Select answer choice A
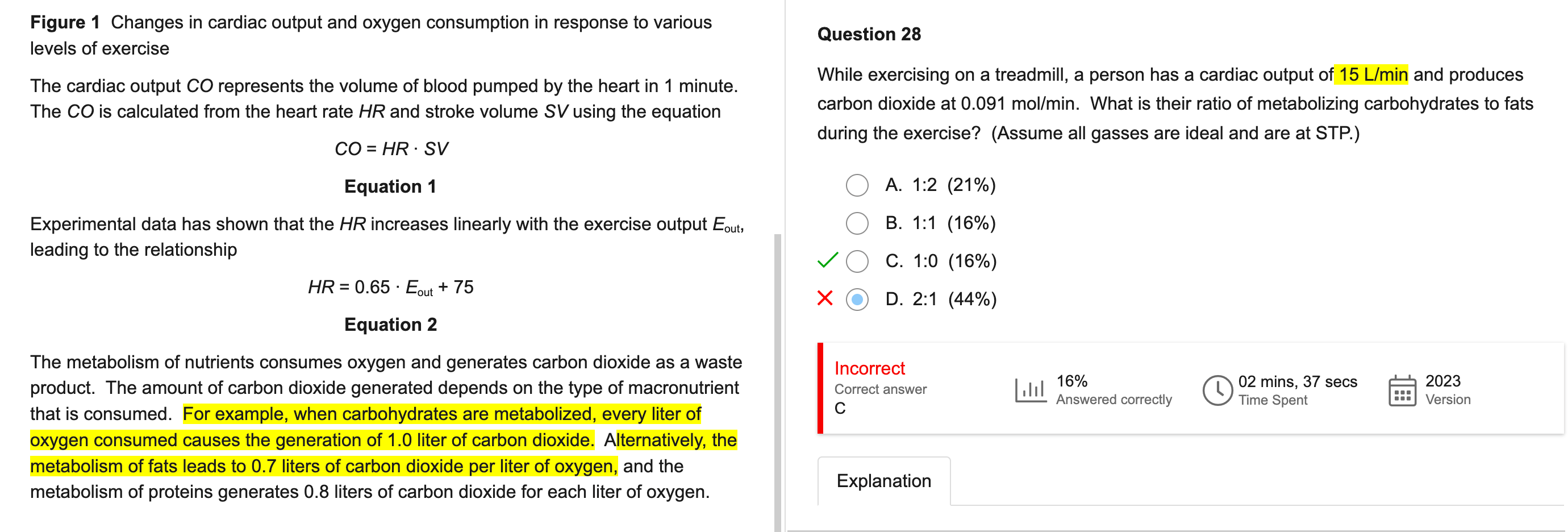This screenshot has height=532, width=1568. [857, 185]
